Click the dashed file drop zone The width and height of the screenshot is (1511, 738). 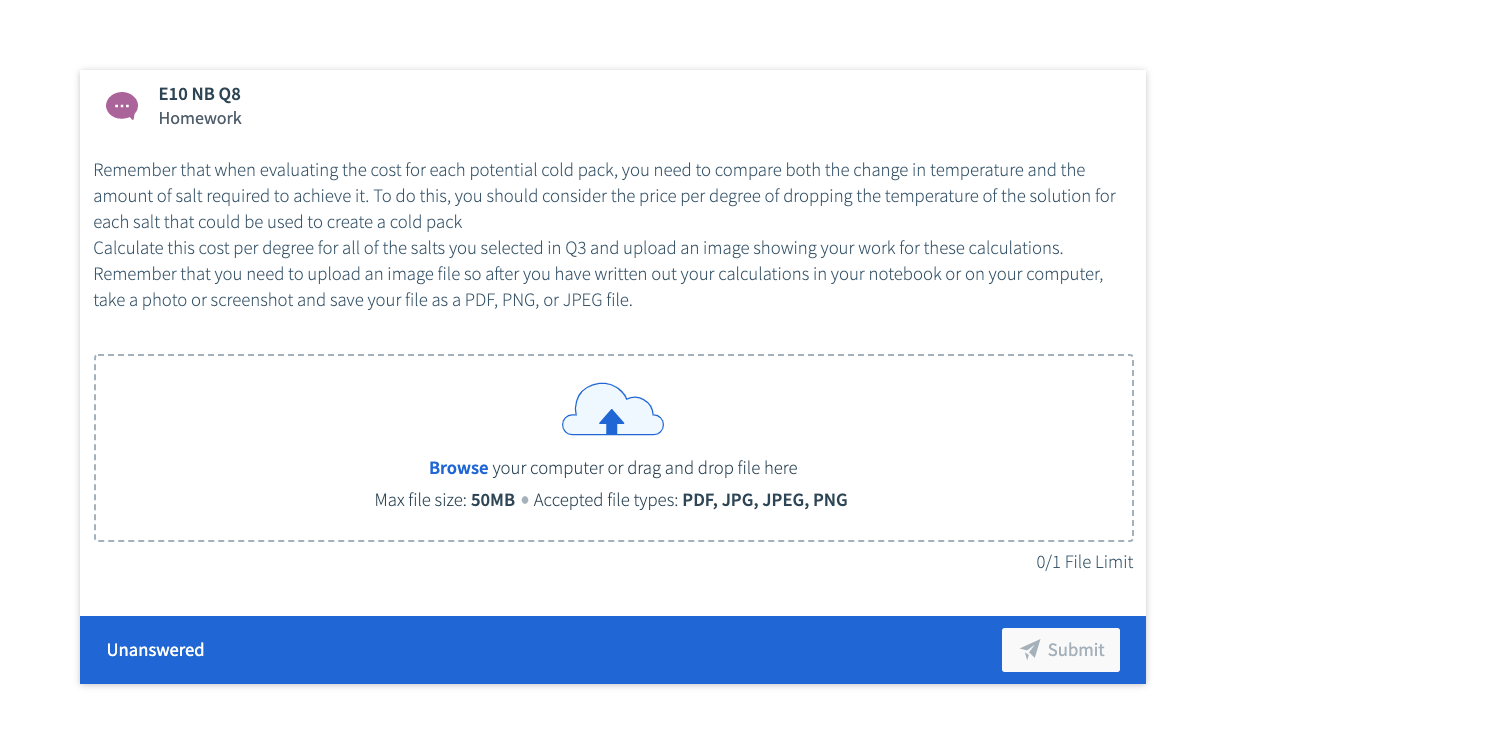(614, 448)
